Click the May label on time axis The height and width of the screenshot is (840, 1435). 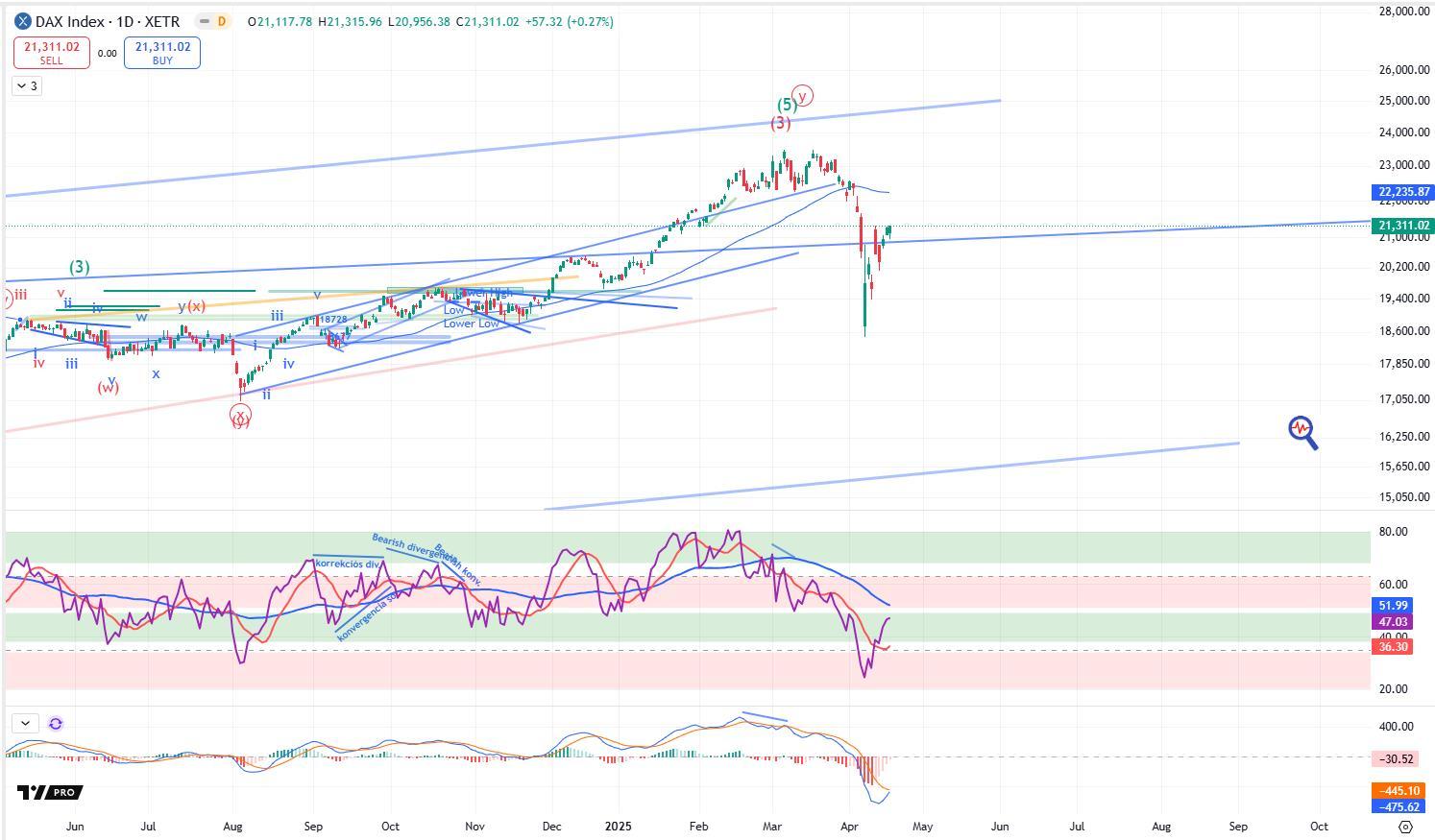point(922,826)
